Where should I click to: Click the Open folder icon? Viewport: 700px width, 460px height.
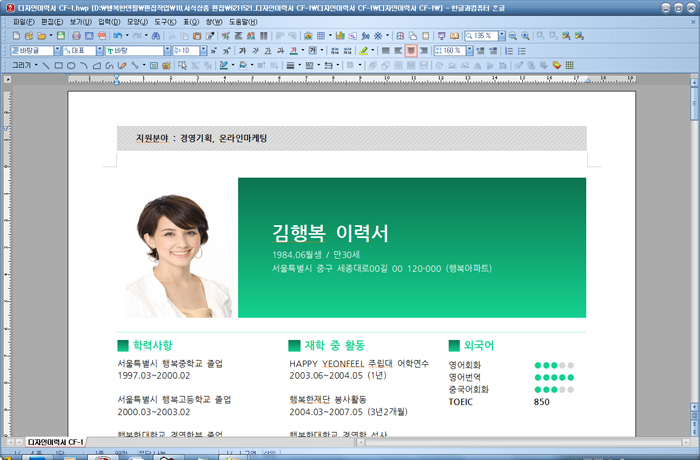coord(42,36)
